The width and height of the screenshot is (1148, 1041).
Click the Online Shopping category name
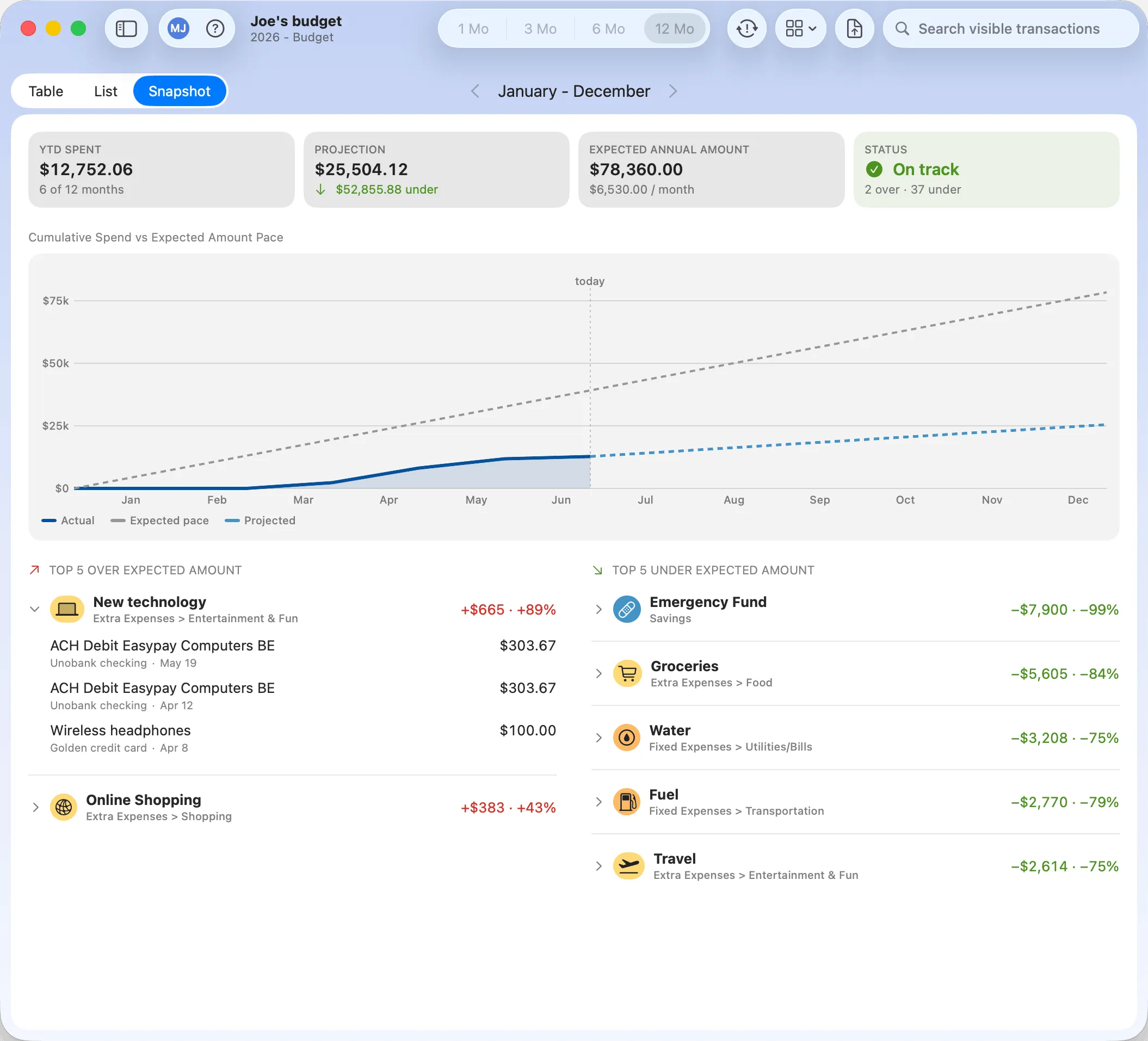pyautogui.click(x=144, y=800)
